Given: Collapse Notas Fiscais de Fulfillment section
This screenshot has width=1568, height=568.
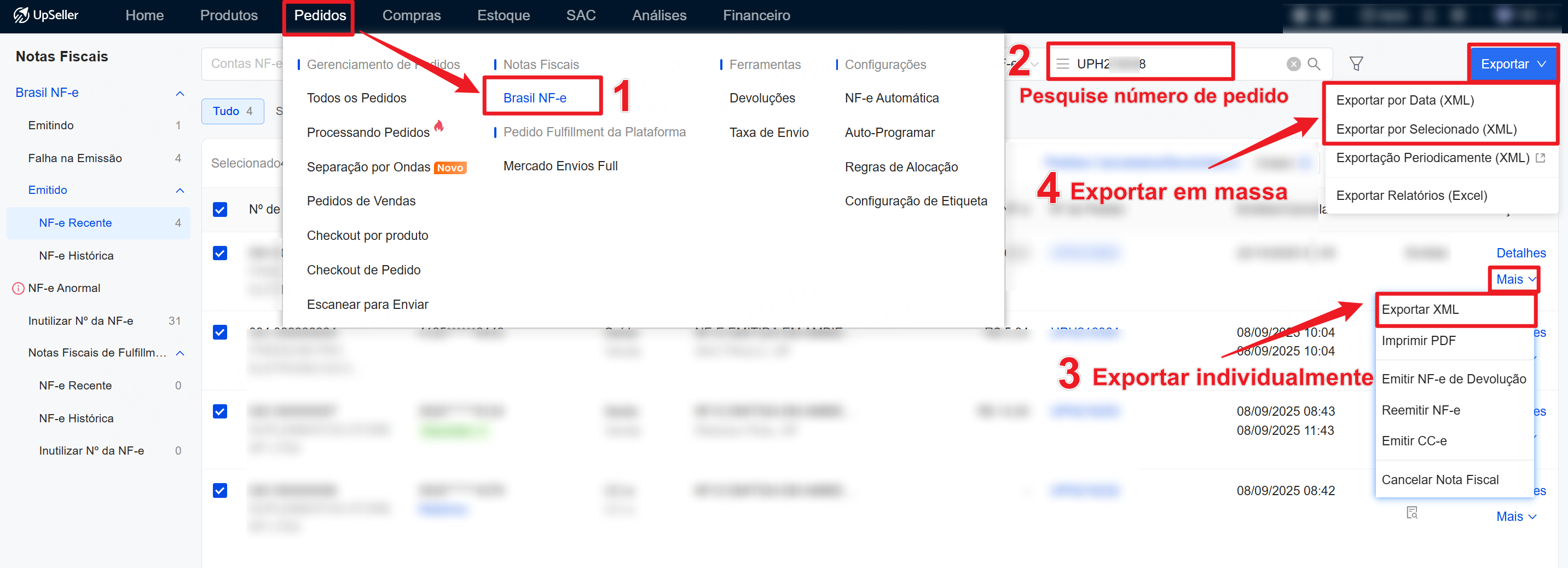Looking at the screenshot, I should coord(180,353).
